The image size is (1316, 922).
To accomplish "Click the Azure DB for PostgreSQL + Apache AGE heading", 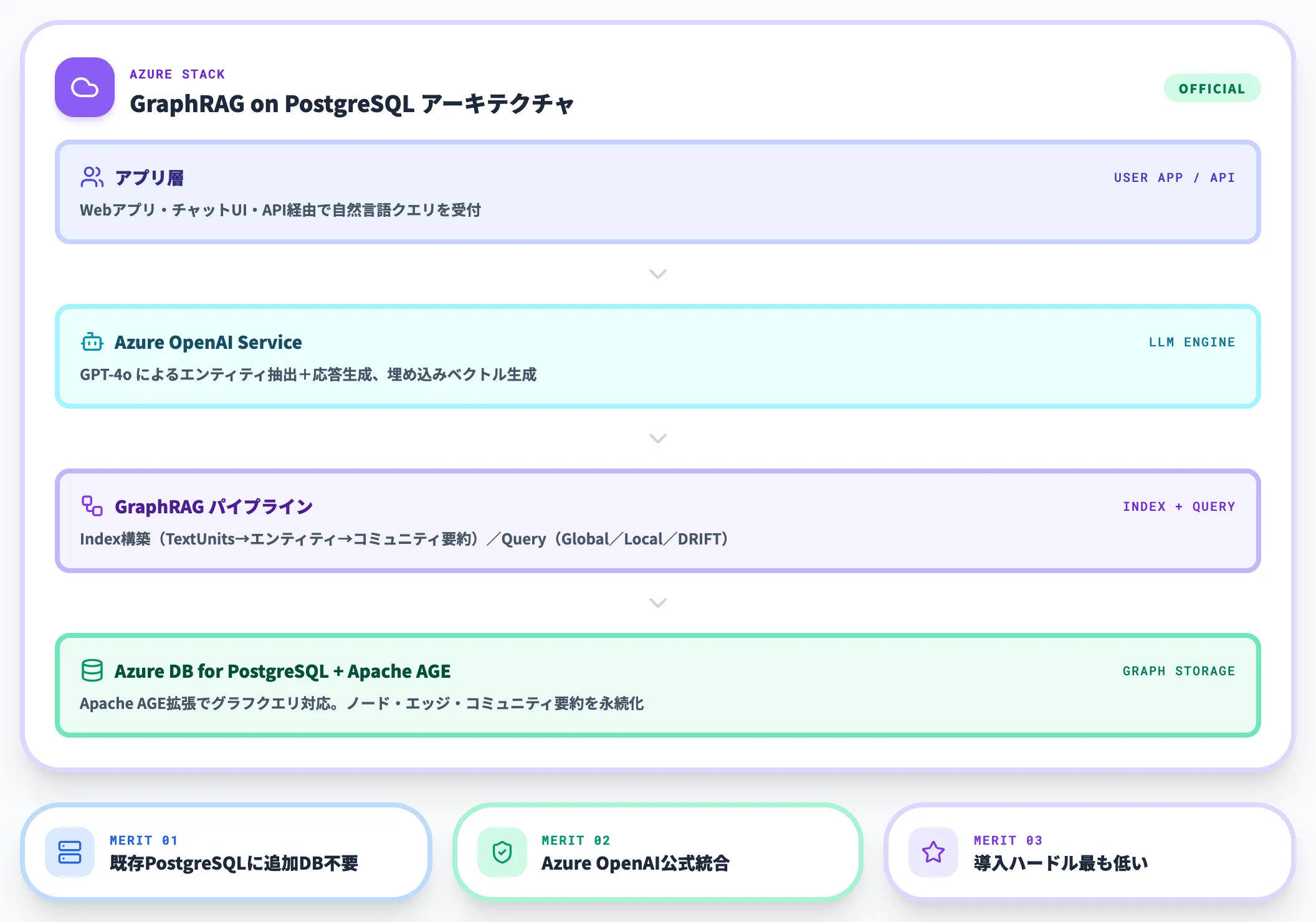I will click(x=282, y=671).
